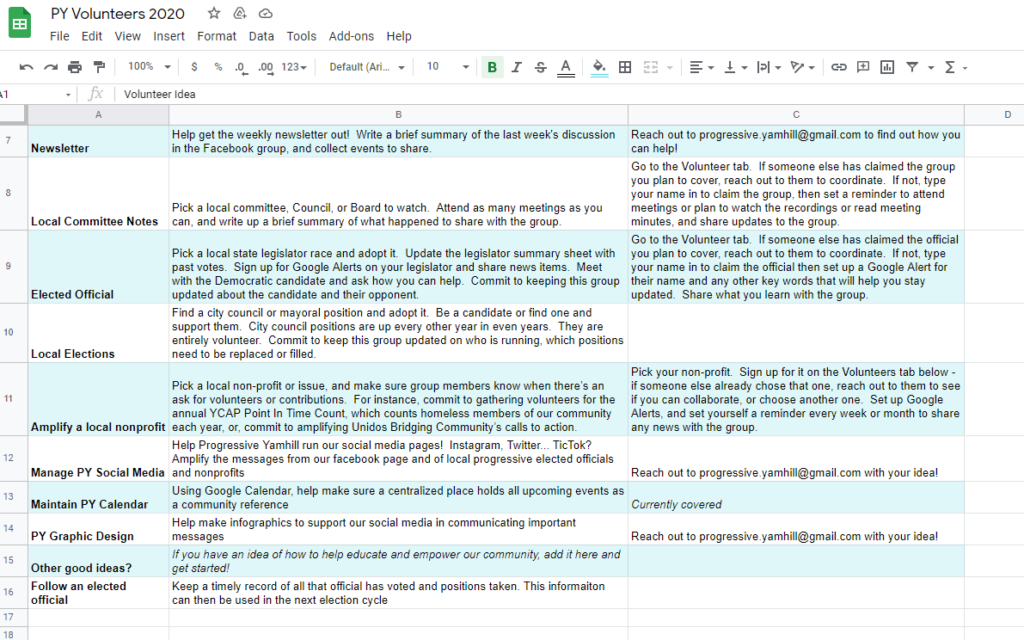Click the Insert comment icon
This screenshot has height=640, width=1024.
click(863, 67)
